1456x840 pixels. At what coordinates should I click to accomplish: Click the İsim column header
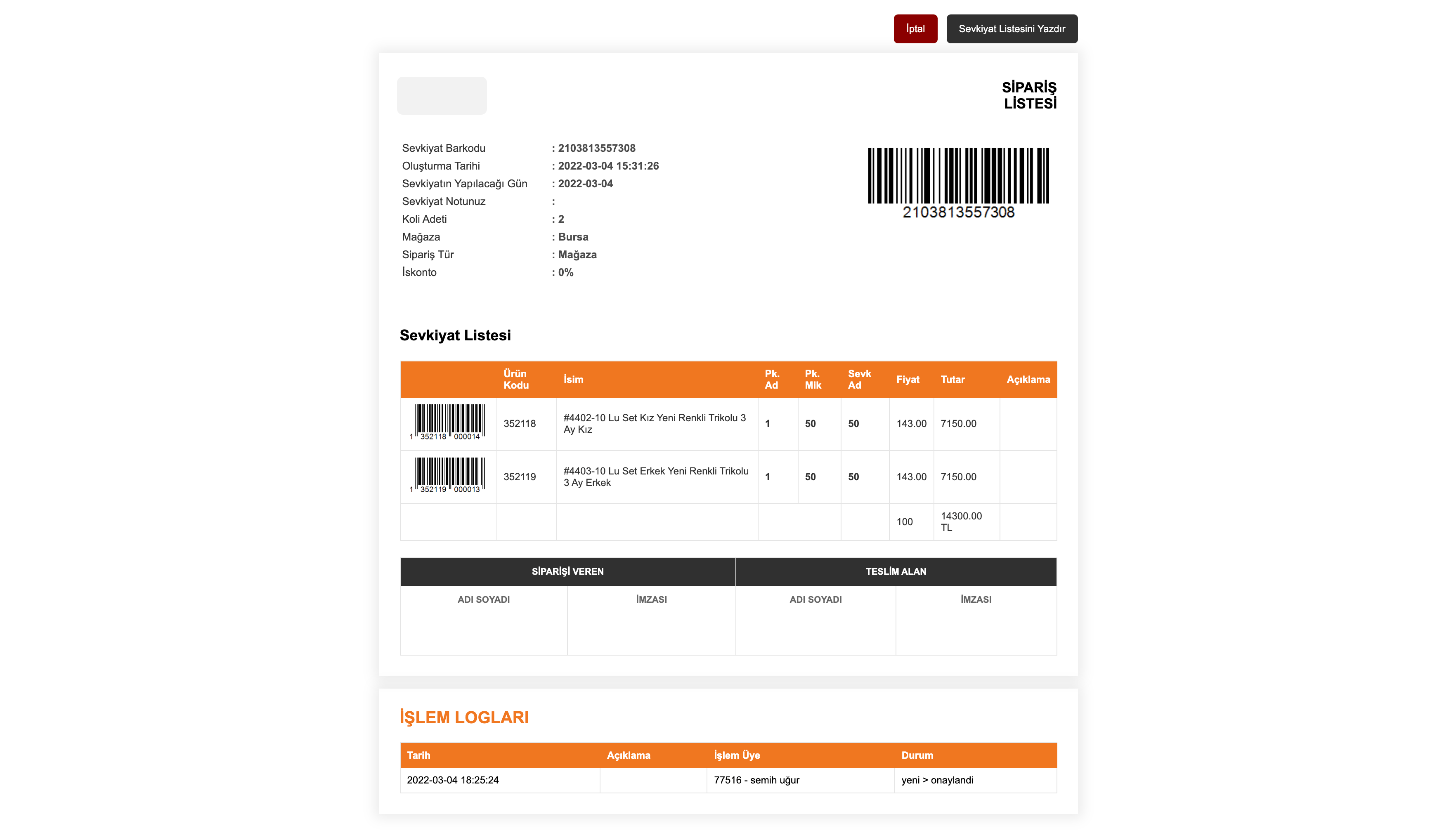(x=573, y=379)
